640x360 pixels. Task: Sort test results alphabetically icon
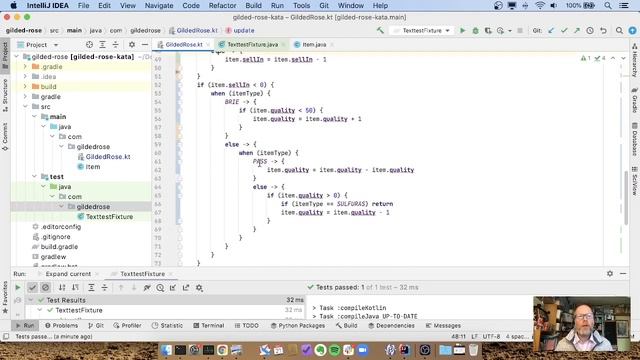[x=62, y=288]
